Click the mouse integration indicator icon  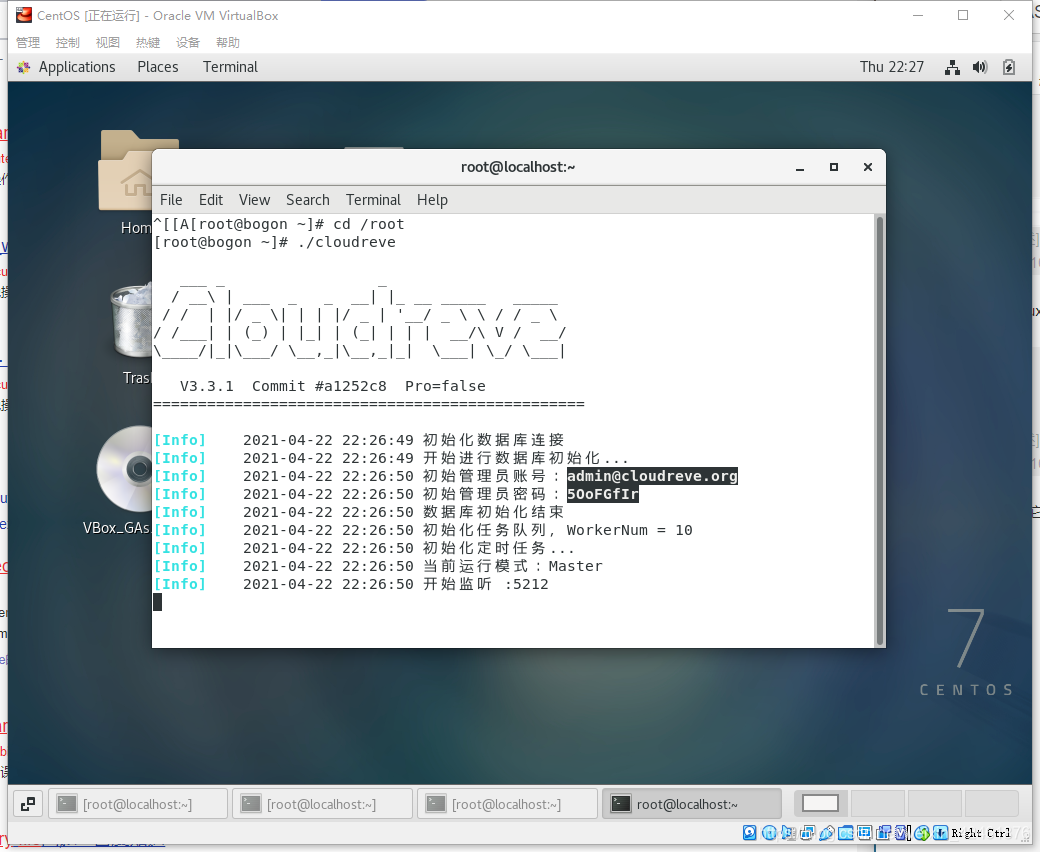[922, 833]
